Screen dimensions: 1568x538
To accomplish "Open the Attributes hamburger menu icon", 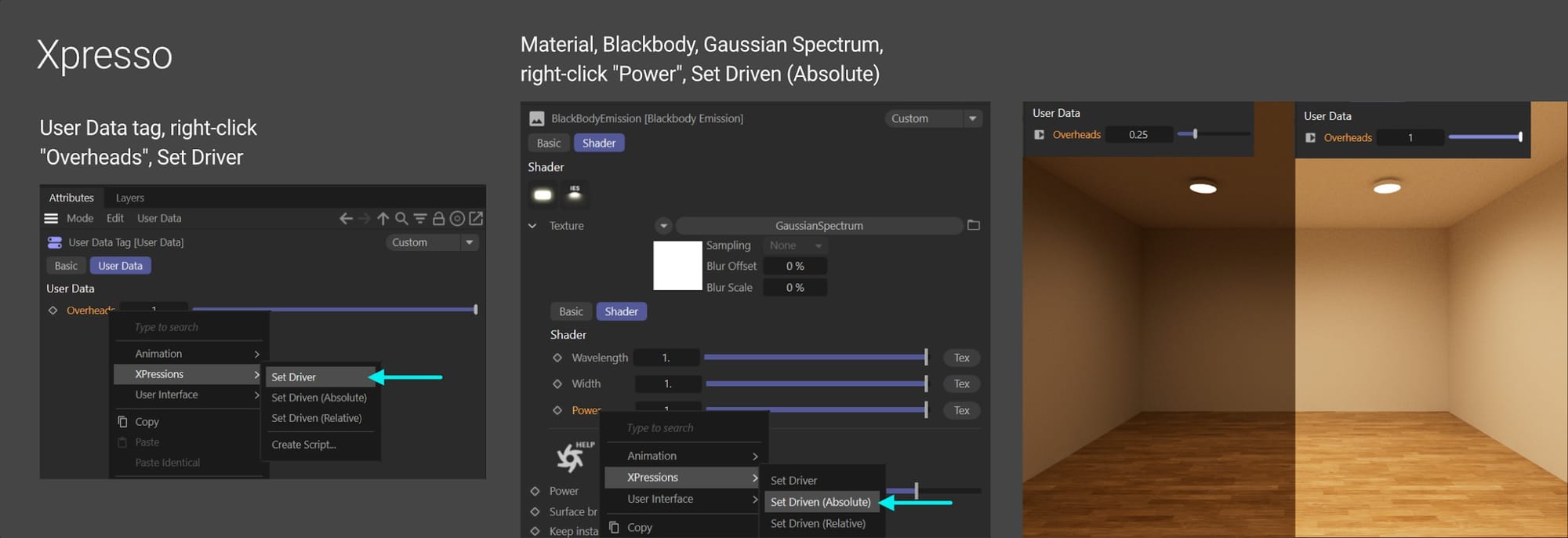I will tap(51, 218).
